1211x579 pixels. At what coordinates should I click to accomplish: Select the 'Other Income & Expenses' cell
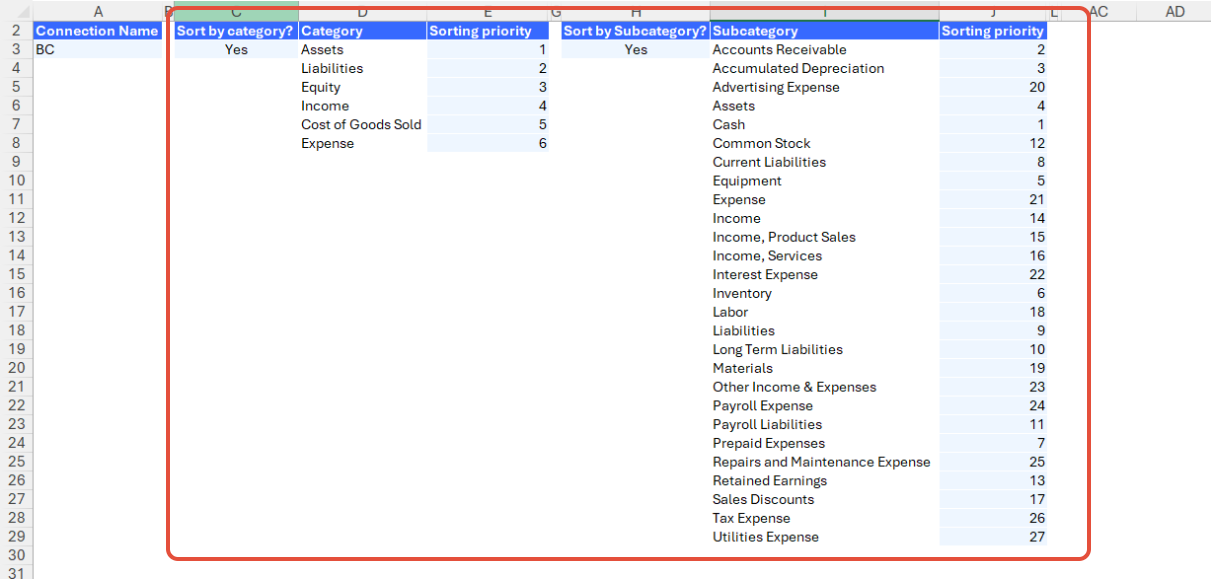point(824,387)
